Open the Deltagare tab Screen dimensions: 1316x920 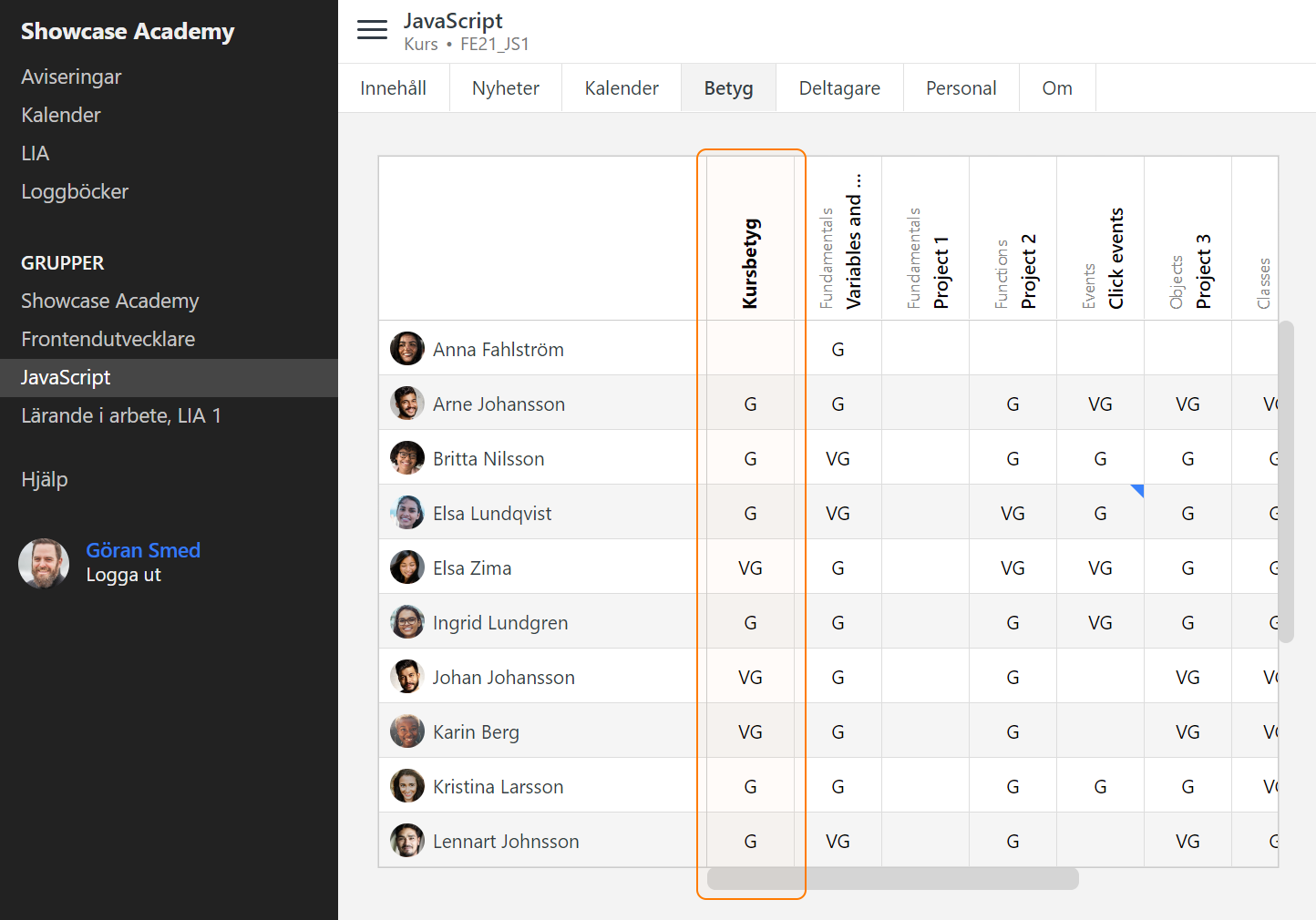click(x=838, y=88)
